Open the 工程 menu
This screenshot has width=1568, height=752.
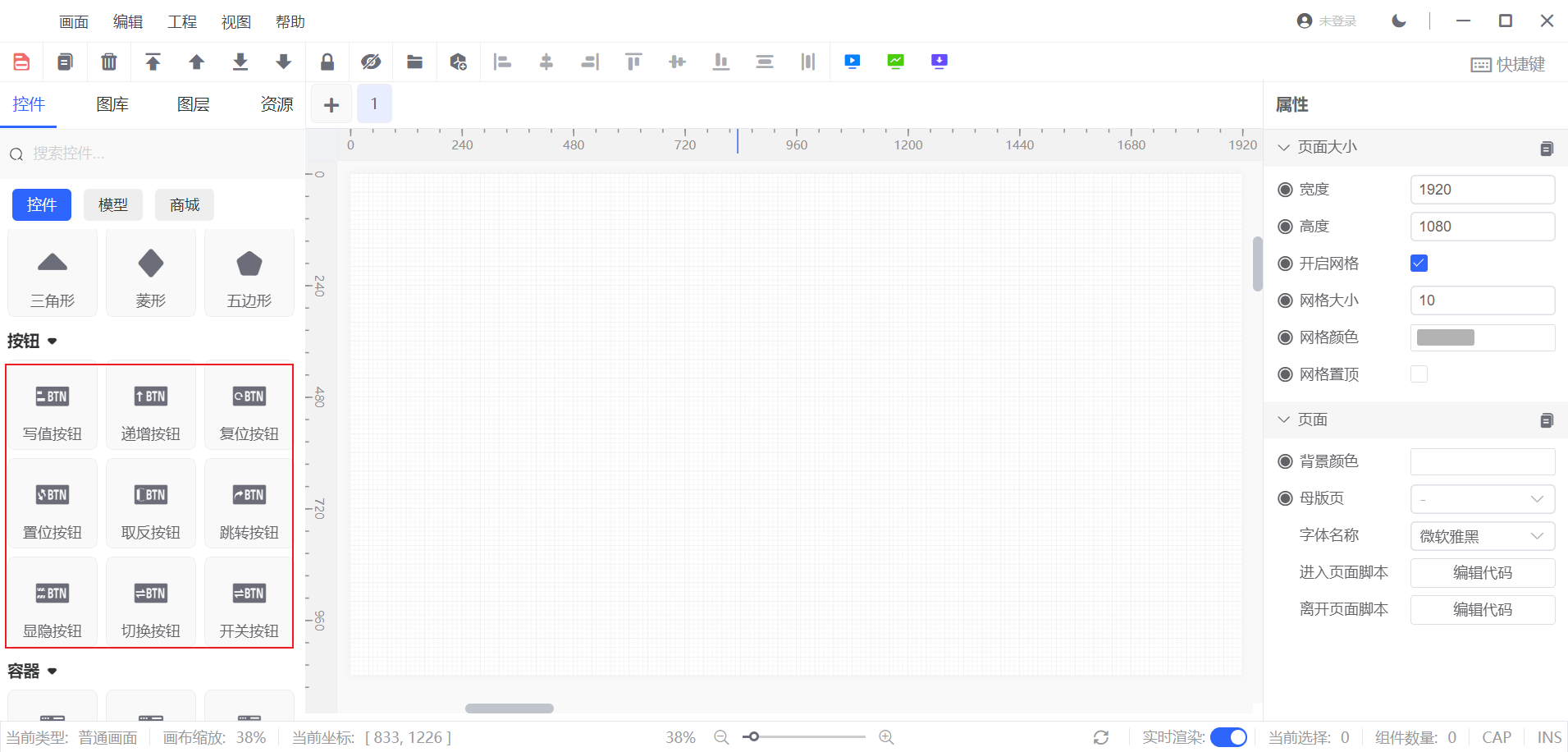tap(181, 22)
